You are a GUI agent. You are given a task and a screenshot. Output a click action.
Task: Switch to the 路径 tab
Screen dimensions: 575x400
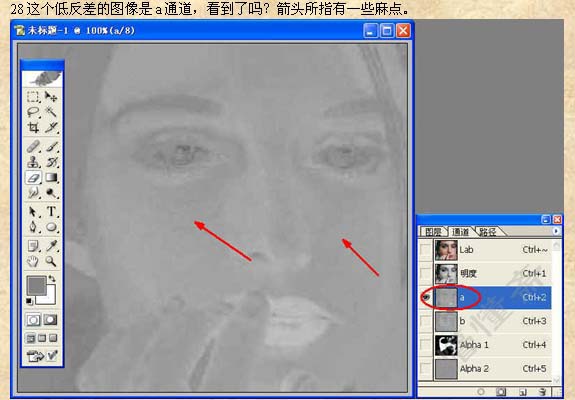pyautogui.click(x=488, y=232)
